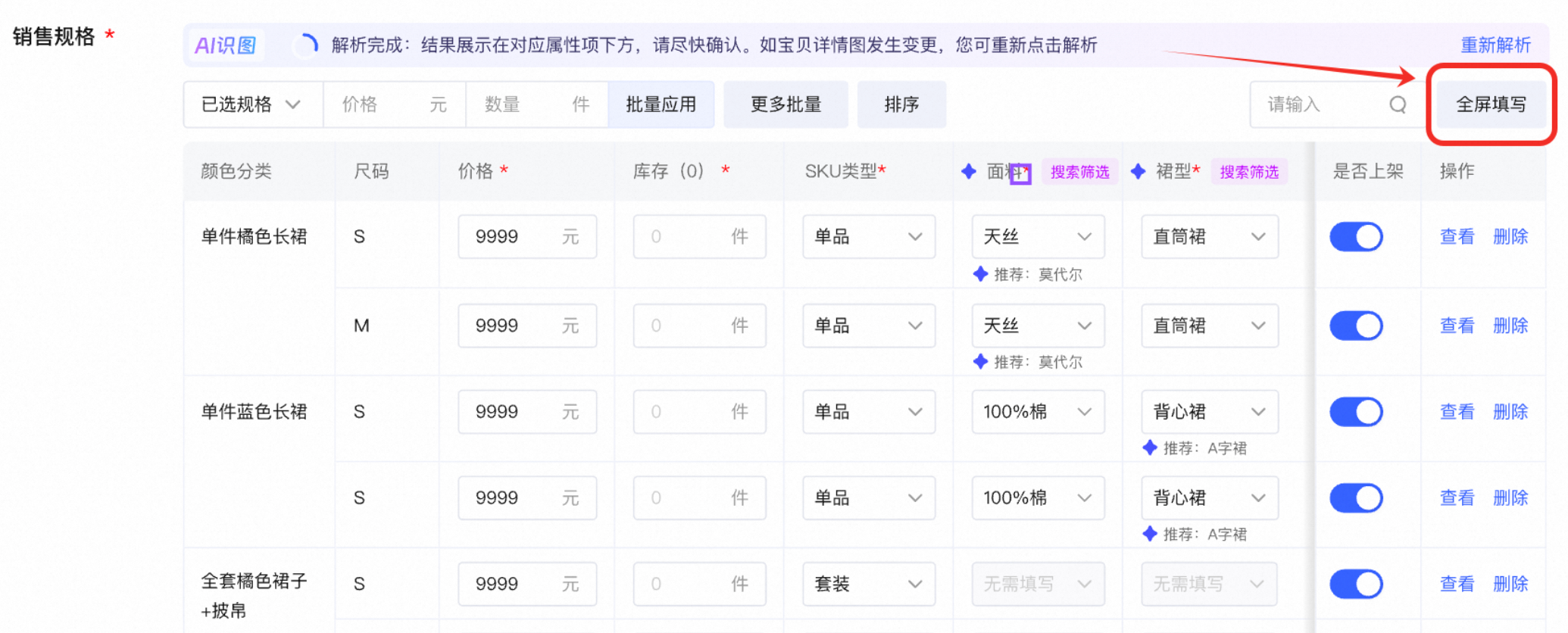1568x633 pixels.
Task: Click price field in 全套橘色裙子+披帛 row
Action: tap(527, 584)
